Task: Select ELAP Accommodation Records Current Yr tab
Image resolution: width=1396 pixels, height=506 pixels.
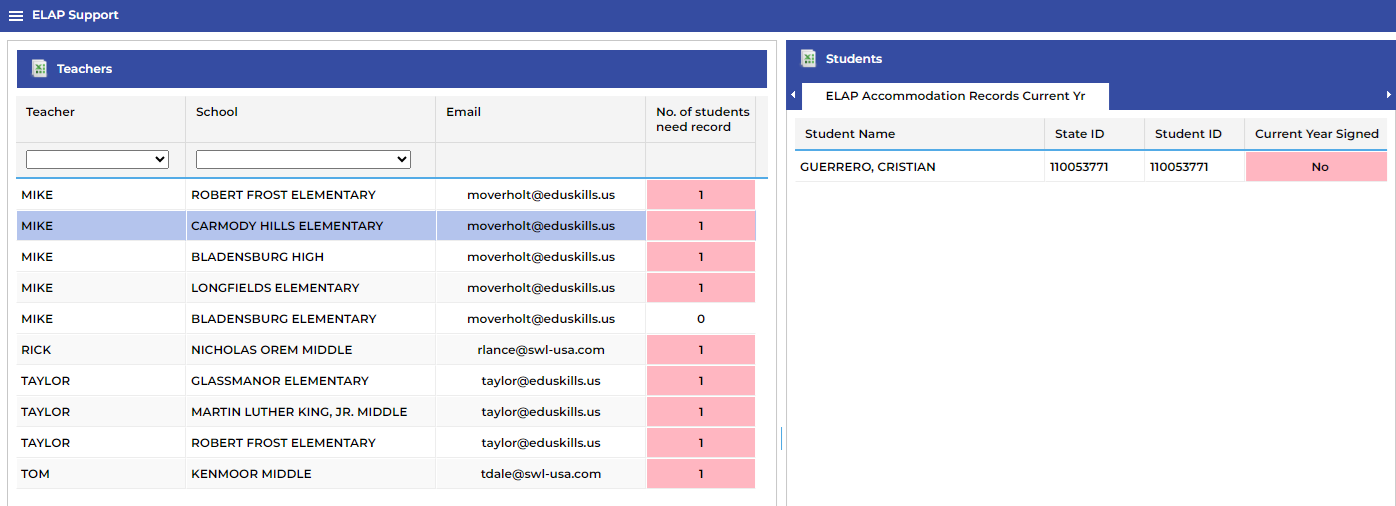Action: coord(955,96)
